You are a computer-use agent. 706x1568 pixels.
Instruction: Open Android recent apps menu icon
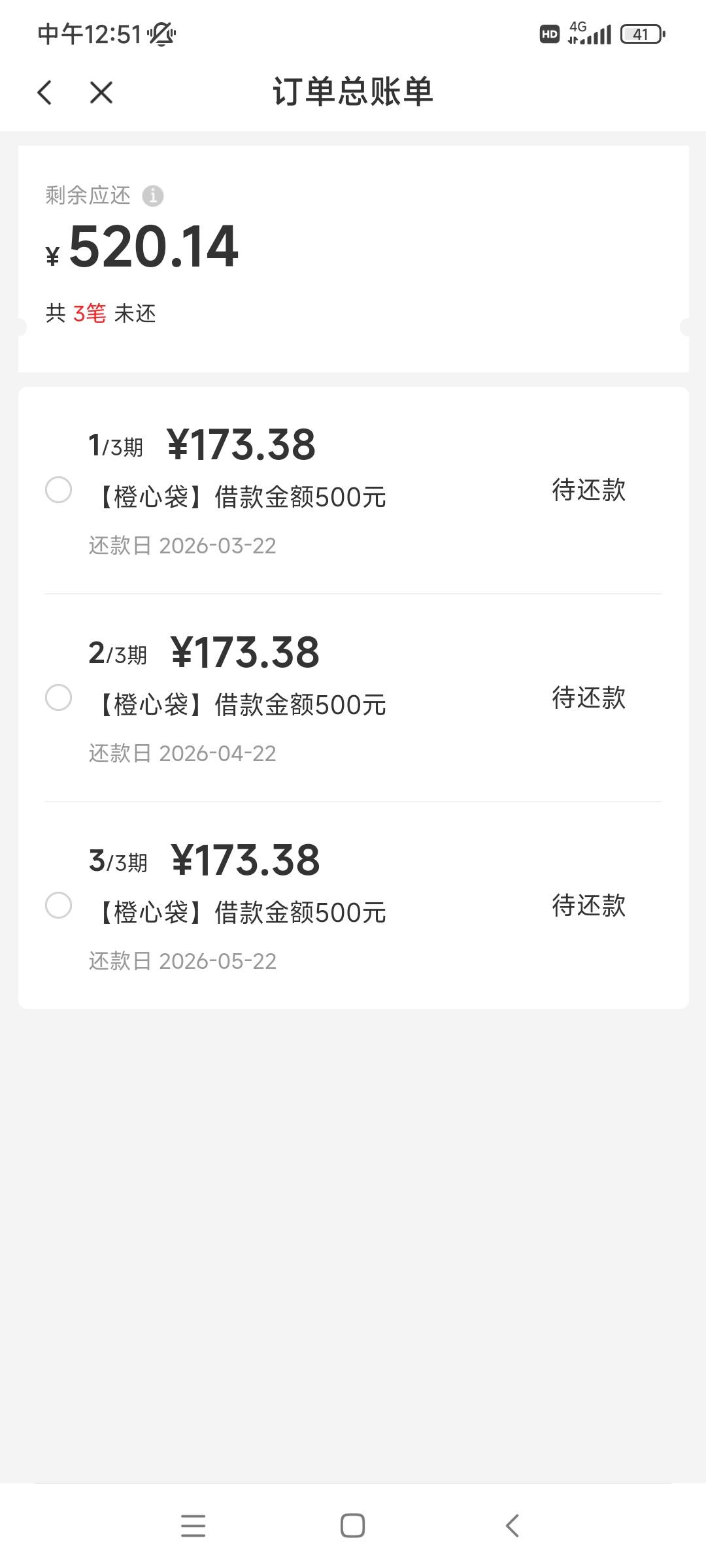[193, 1526]
